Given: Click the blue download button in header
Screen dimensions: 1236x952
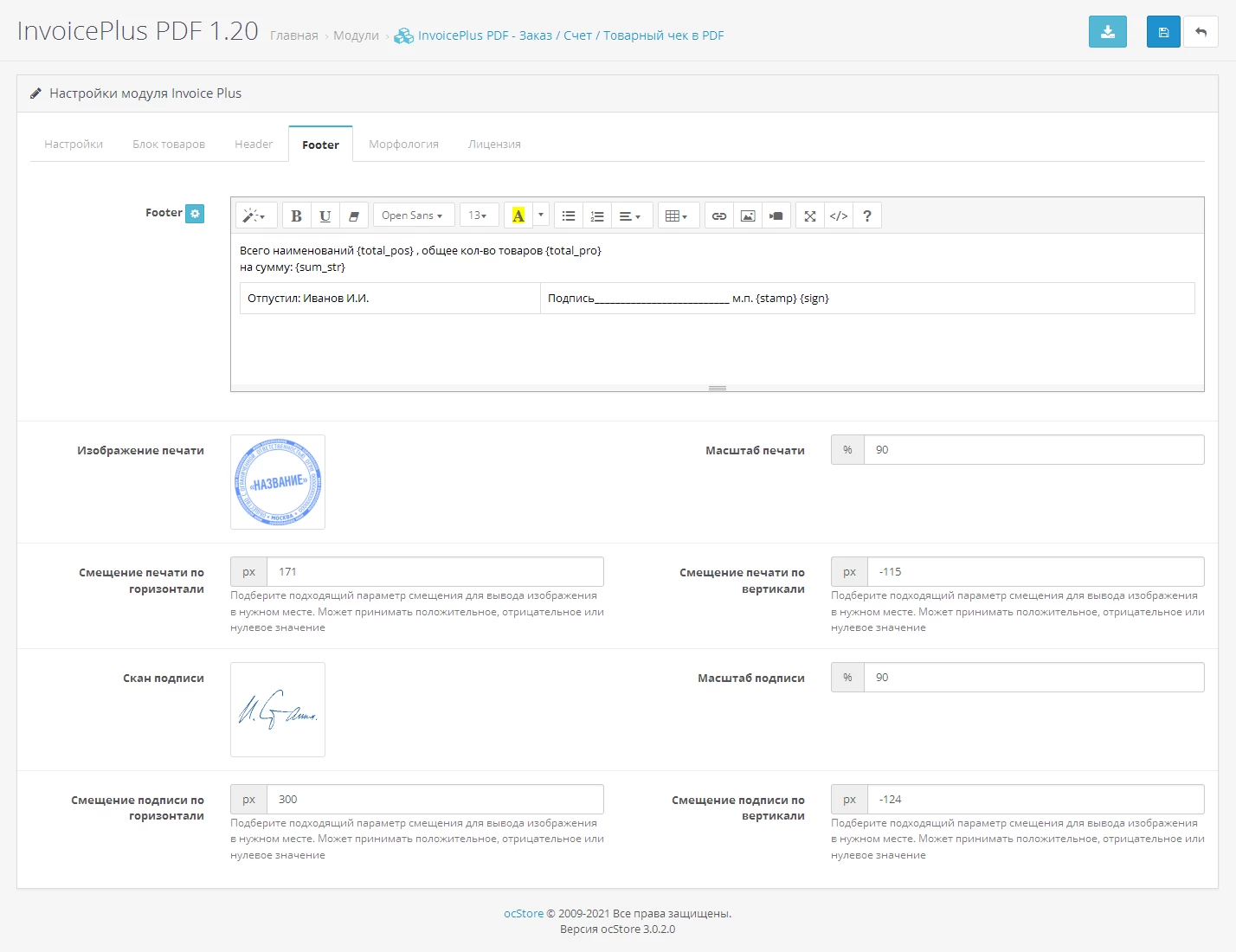Looking at the screenshot, I should click(x=1107, y=32).
